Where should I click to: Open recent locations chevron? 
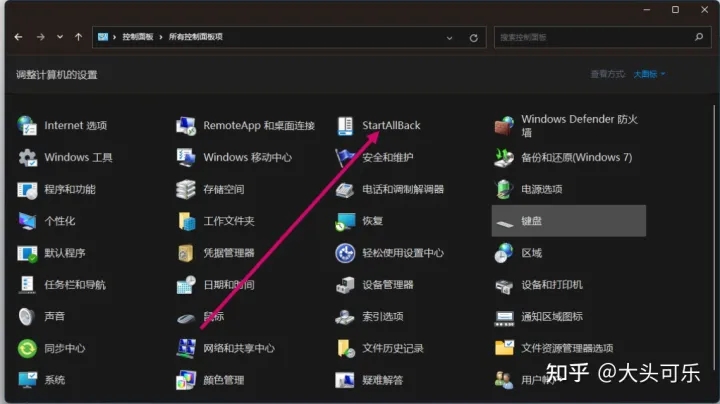60,37
